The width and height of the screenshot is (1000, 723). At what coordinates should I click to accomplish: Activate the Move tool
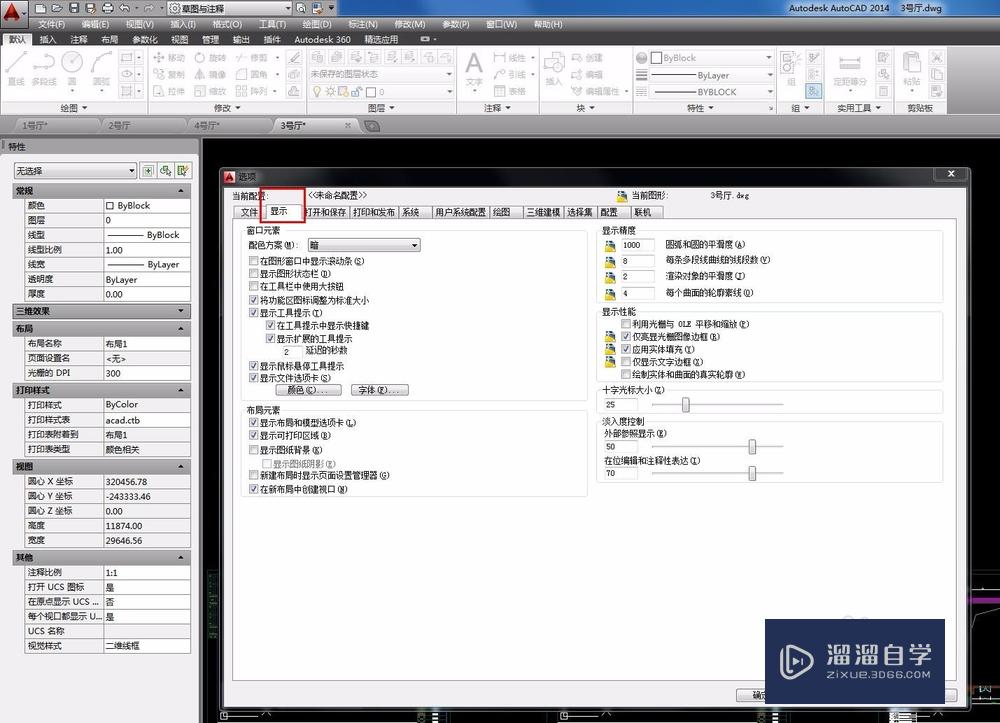point(166,58)
